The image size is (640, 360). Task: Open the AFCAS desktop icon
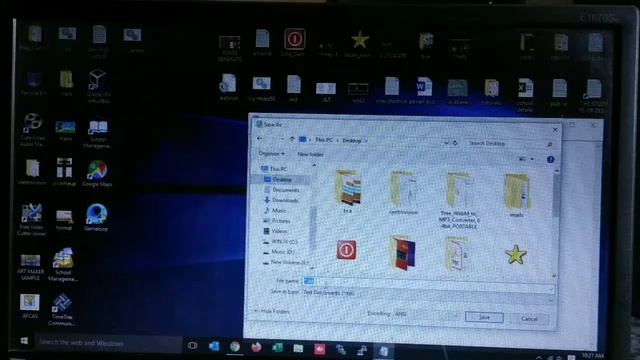click(30, 306)
